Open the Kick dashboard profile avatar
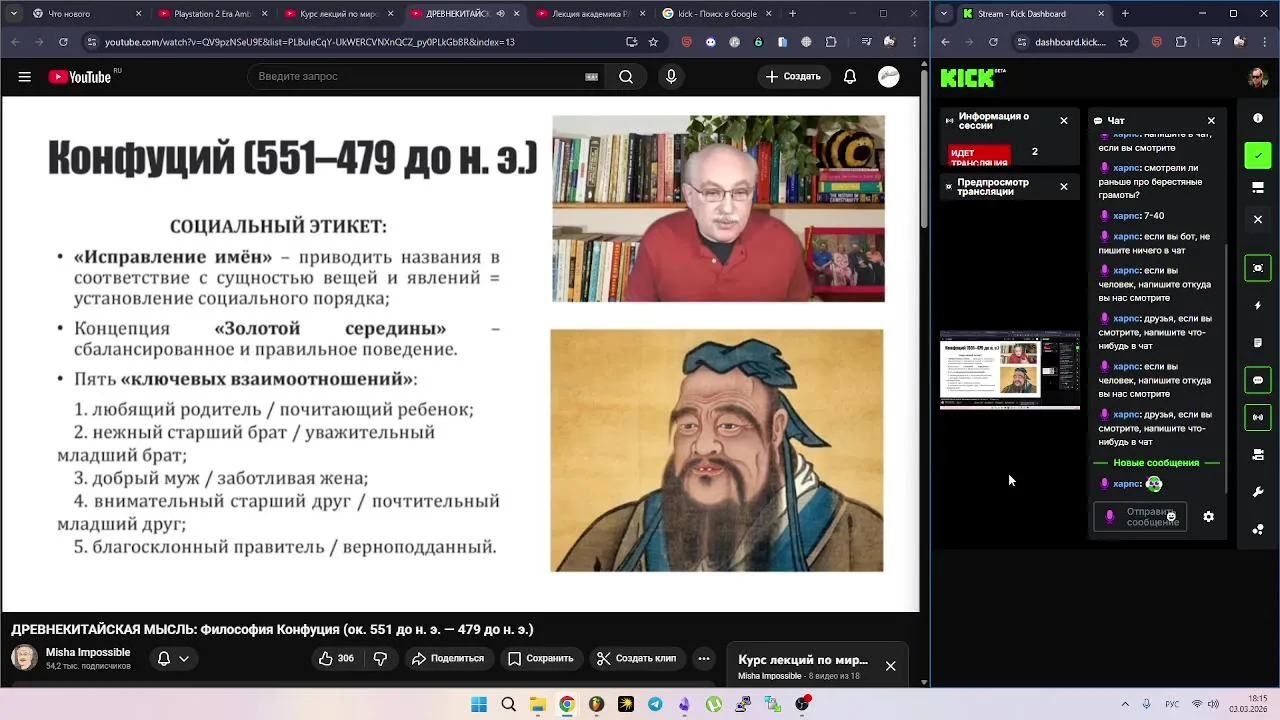The width and height of the screenshot is (1280, 720). pos(1258,78)
